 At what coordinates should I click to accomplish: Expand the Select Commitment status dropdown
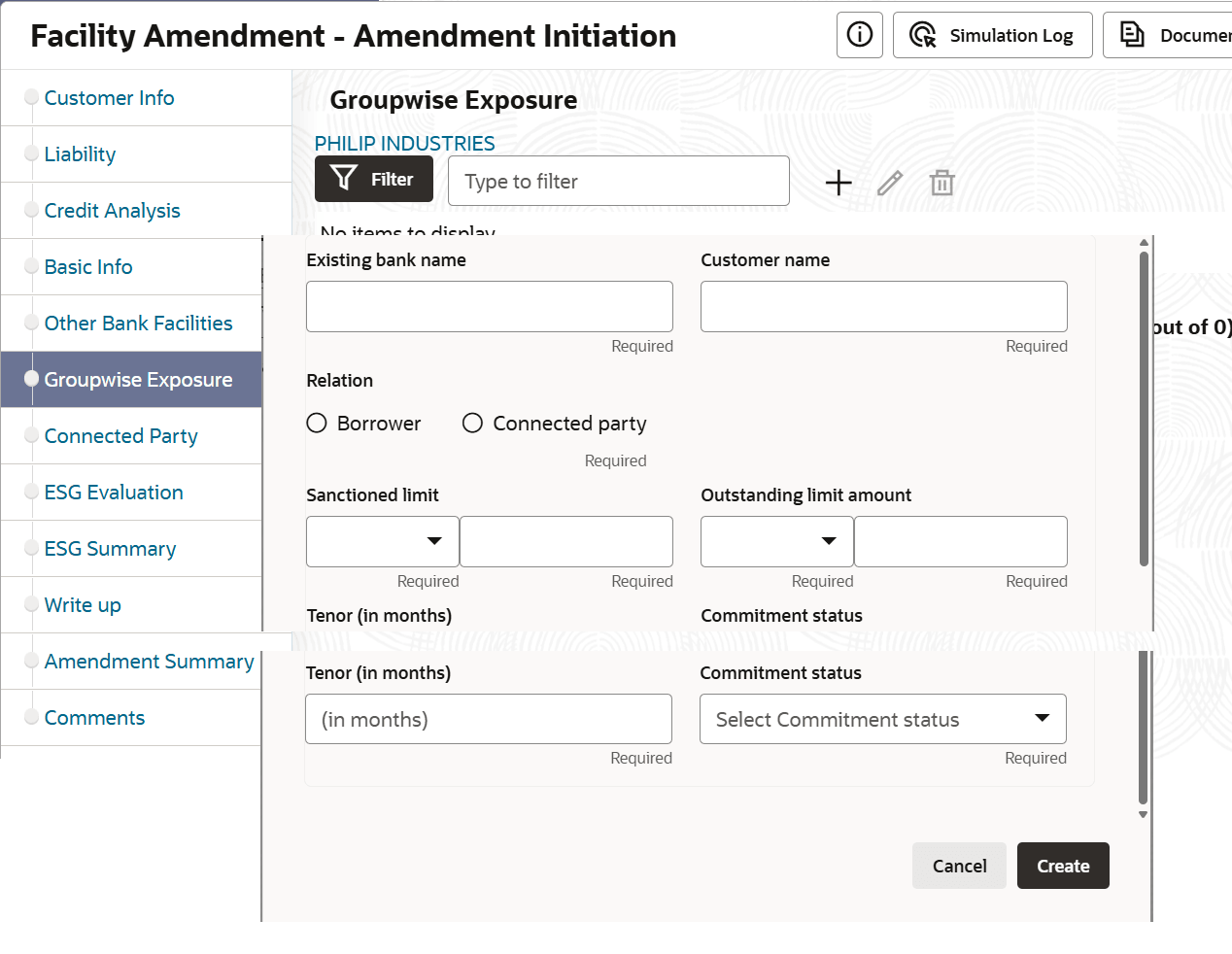[882, 719]
